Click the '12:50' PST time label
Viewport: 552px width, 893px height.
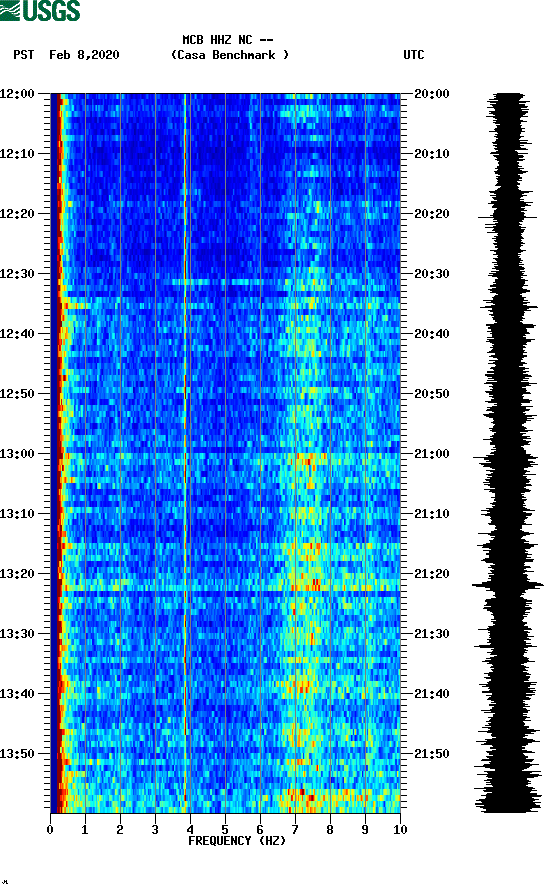click(17, 394)
